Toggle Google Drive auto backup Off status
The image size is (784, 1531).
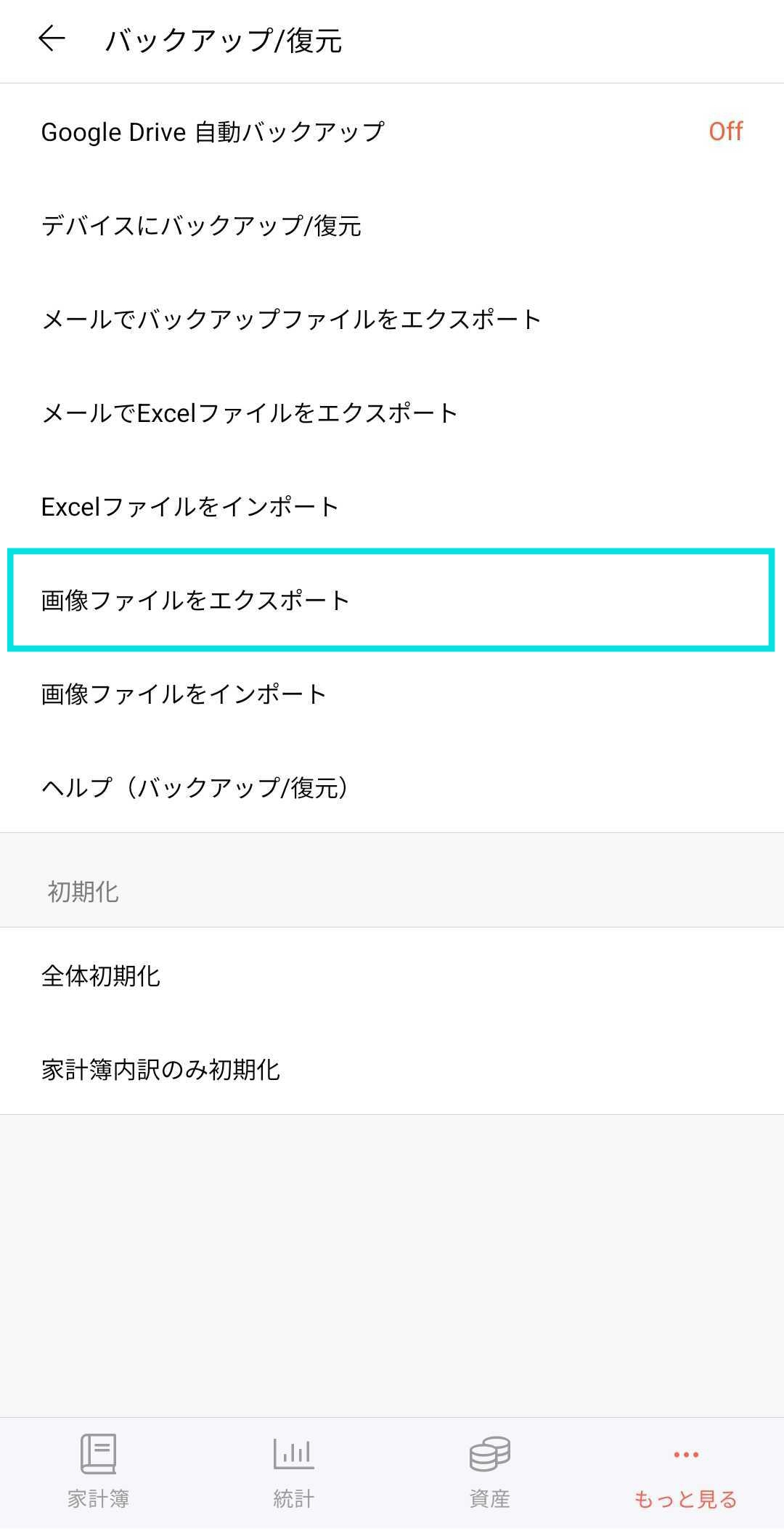725,131
